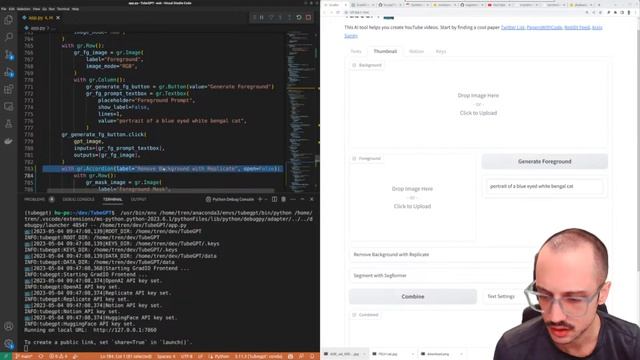Open the Docker whale view
Image resolution: width=640 pixels, height=360 pixels.
pyautogui.click(x=9, y=141)
